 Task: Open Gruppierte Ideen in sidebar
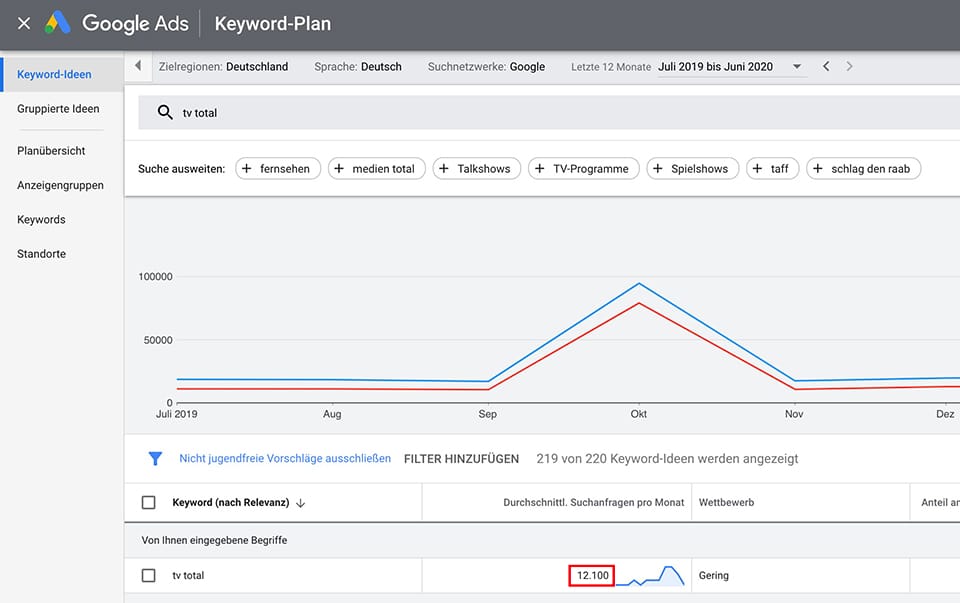point(58,109)
